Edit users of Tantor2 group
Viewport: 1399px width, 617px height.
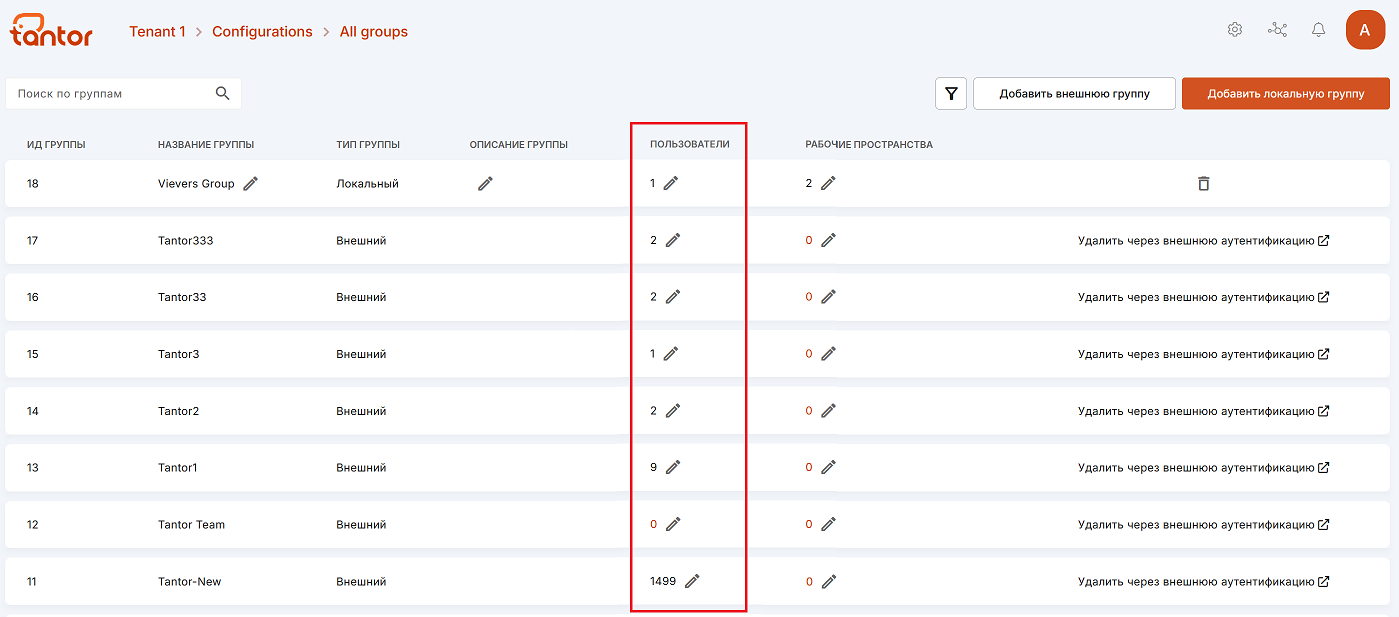click(x=673, y=411)
